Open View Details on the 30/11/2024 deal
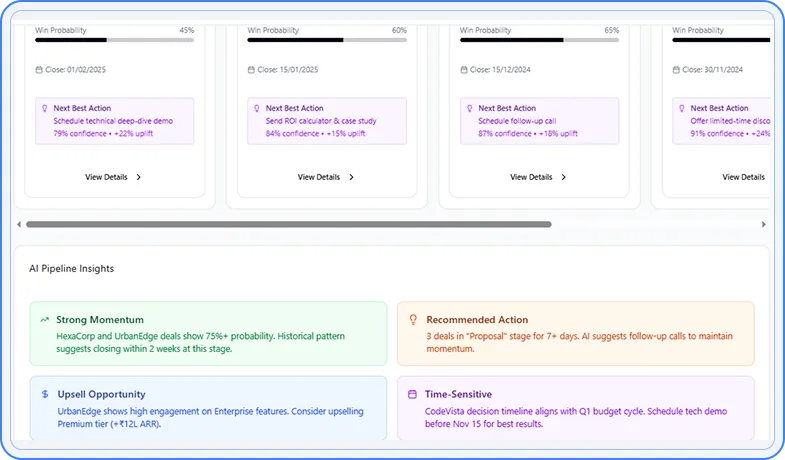The height and width of the screenshot is (460, 785). click(743, 177)
